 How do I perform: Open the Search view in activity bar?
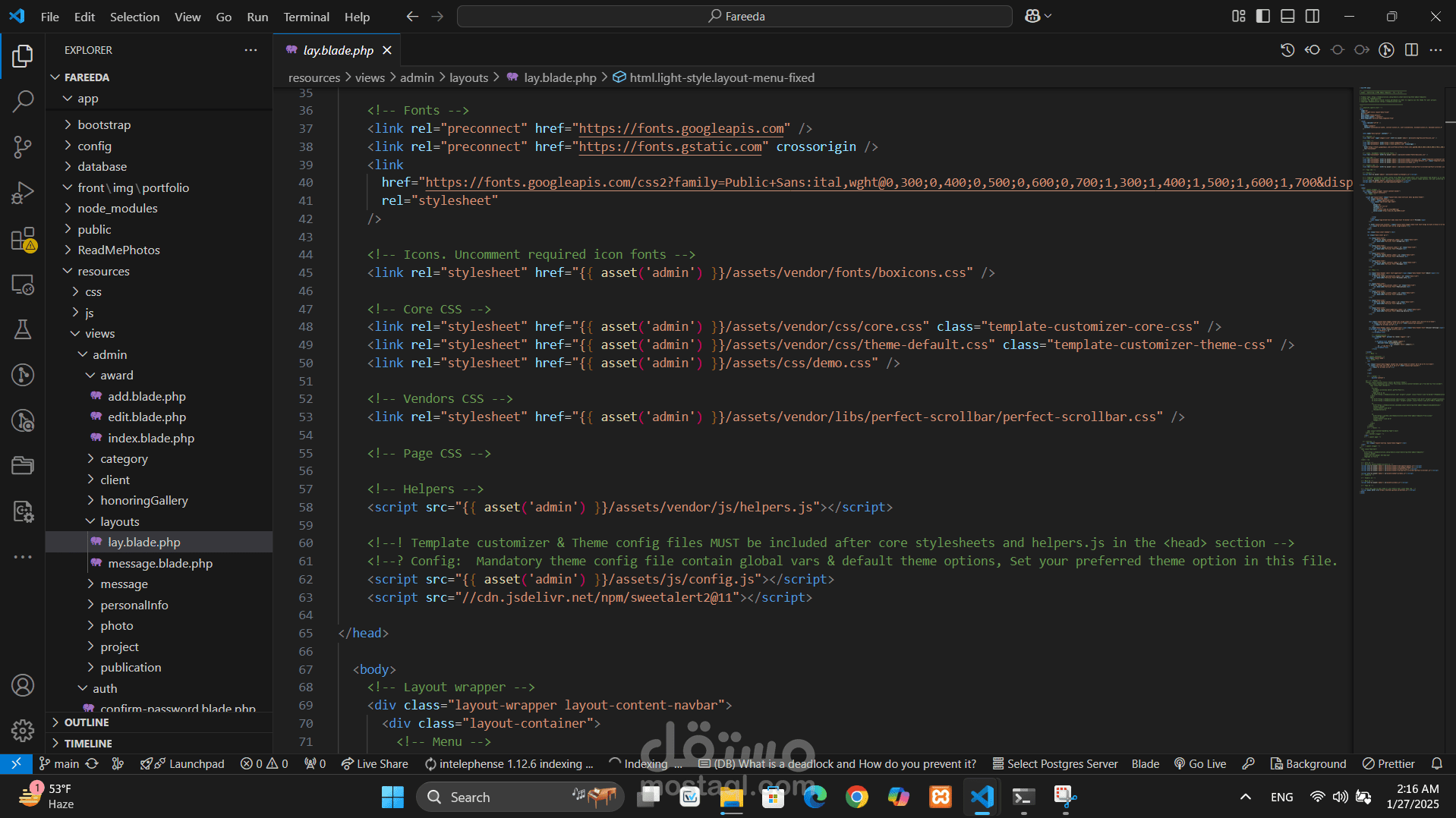[23, 101]
